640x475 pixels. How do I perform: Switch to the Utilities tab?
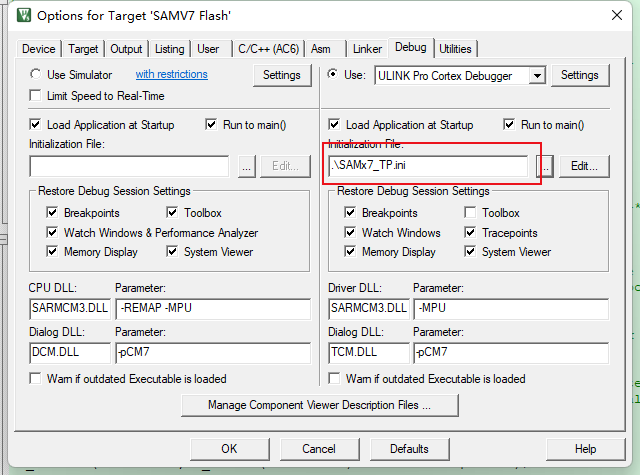pos(455,48)
